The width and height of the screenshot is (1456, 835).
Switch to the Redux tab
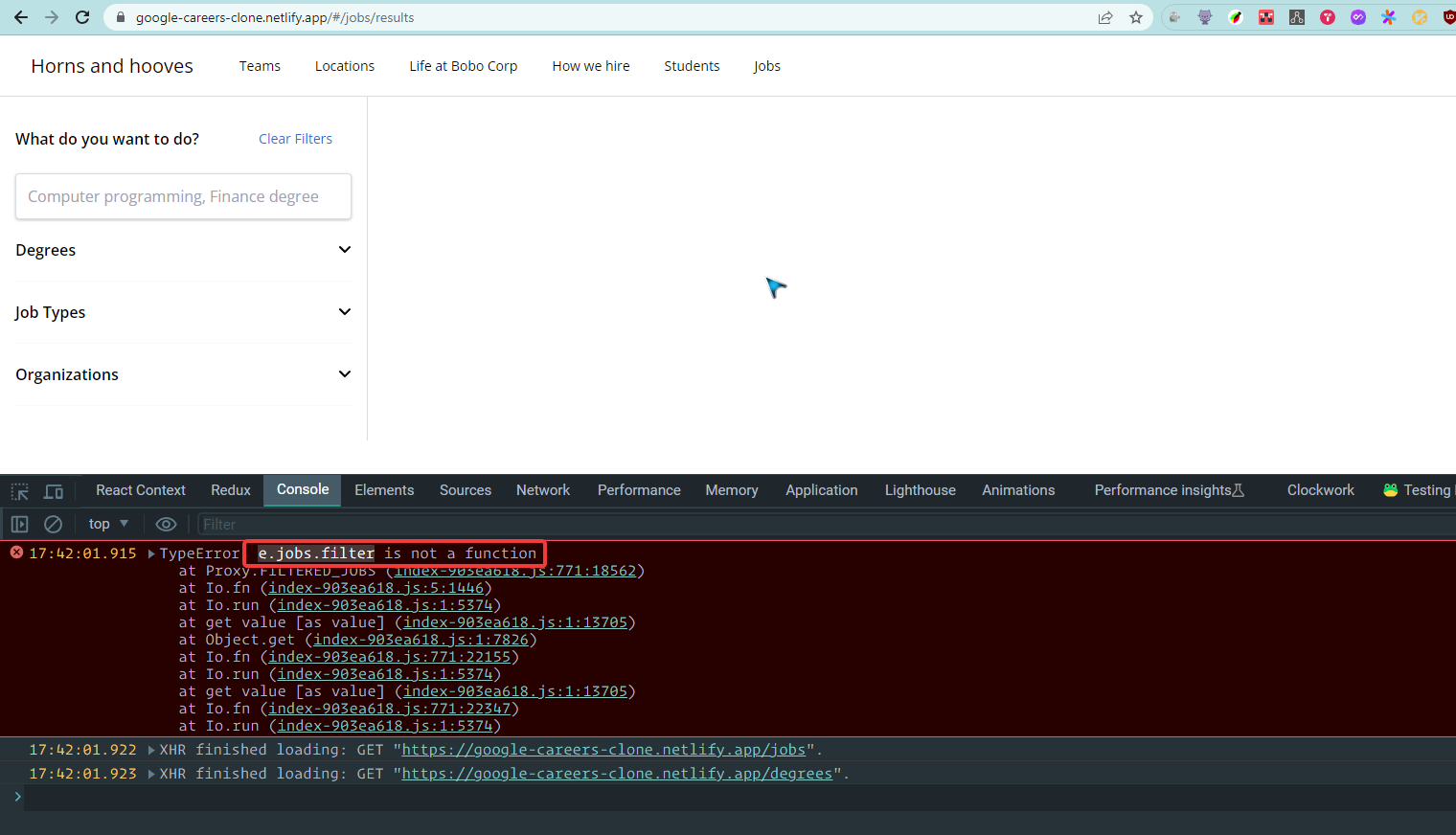(x=231, y=490)
